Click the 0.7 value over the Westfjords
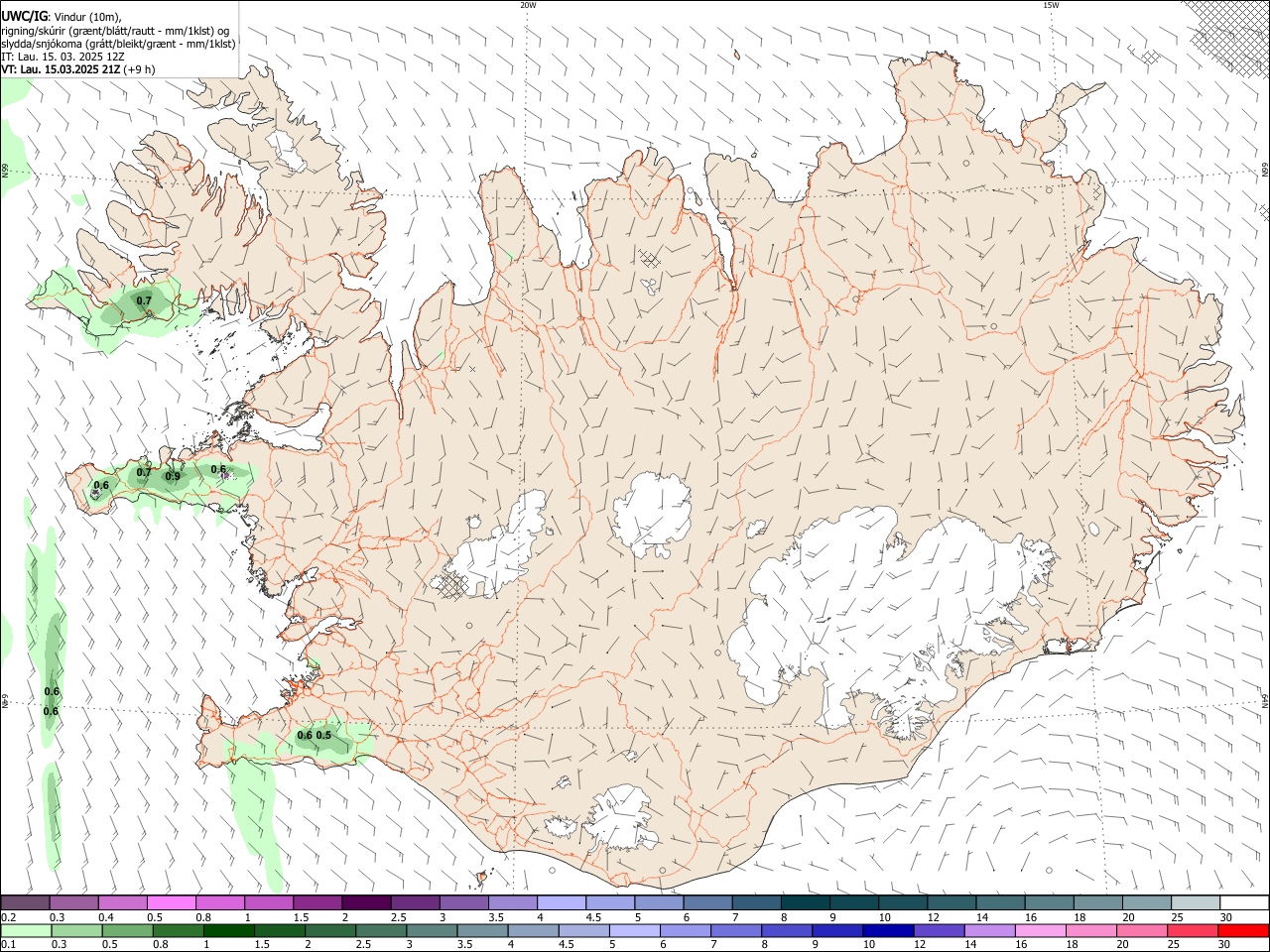 [144, 301]
